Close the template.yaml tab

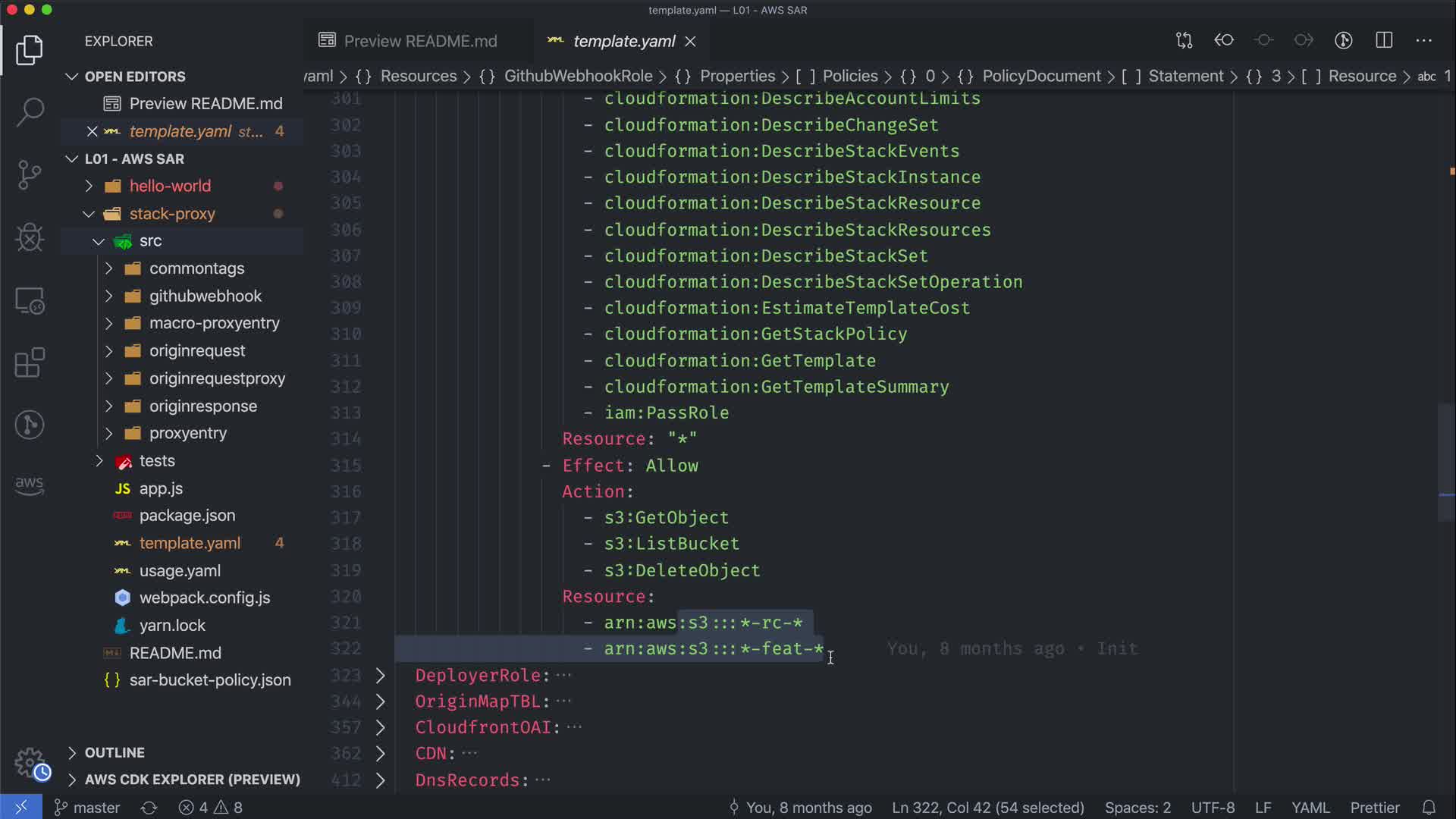pyautogui.click(x=690, y=41)
